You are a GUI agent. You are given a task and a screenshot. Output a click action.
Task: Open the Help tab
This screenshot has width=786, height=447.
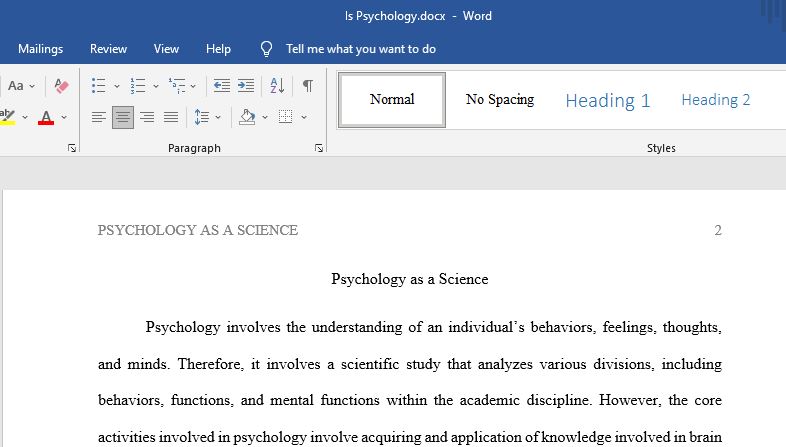[218, 49]
